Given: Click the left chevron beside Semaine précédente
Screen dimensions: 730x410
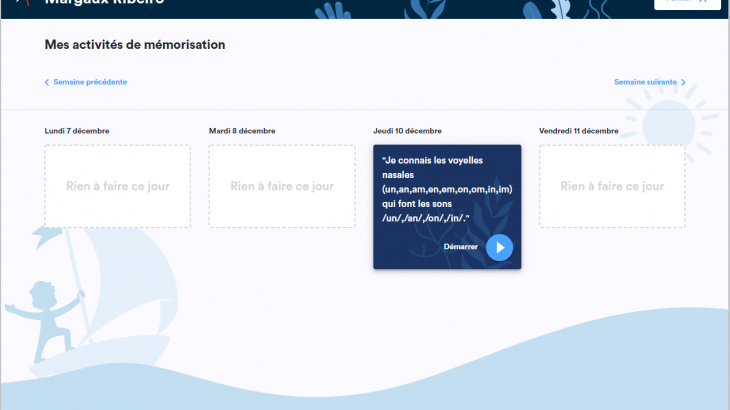Looking at the screenshot, I should click(x=47, y=82).
